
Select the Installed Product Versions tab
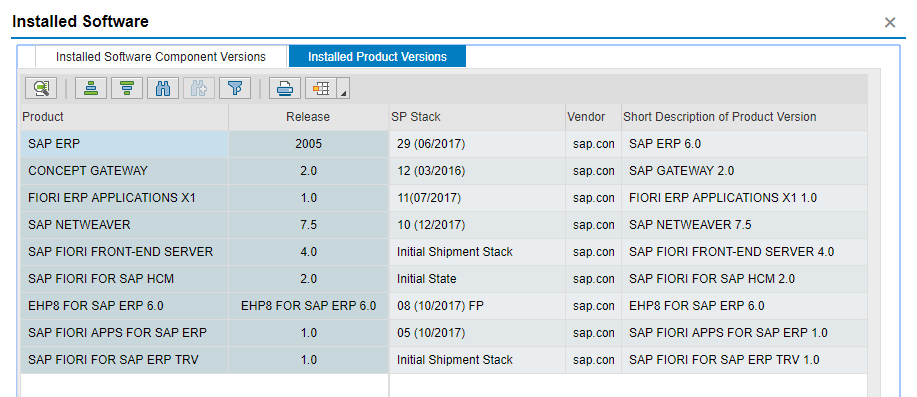(377, 57)
